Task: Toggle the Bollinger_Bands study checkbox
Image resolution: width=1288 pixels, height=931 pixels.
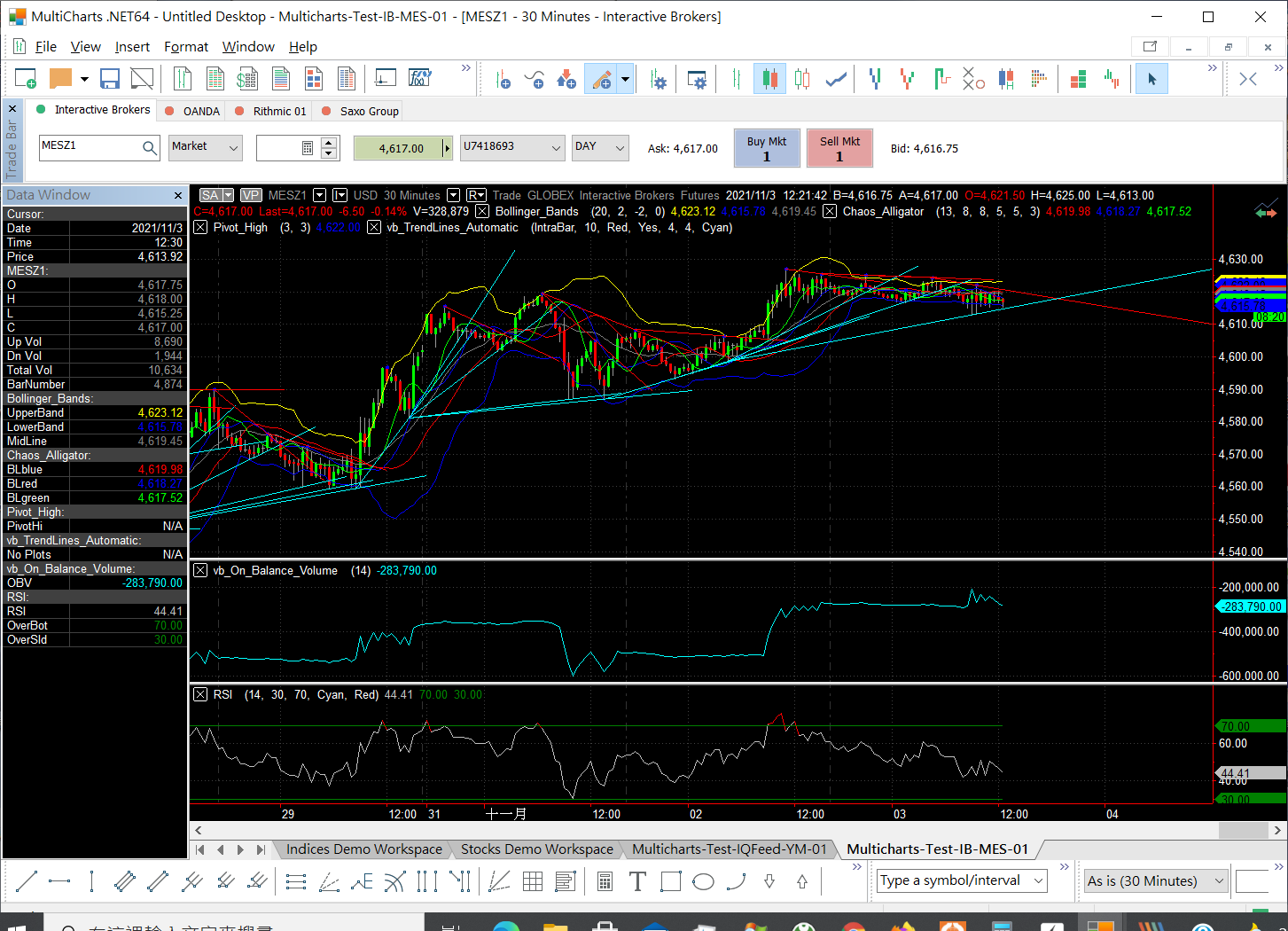Action: pos(482,211)
